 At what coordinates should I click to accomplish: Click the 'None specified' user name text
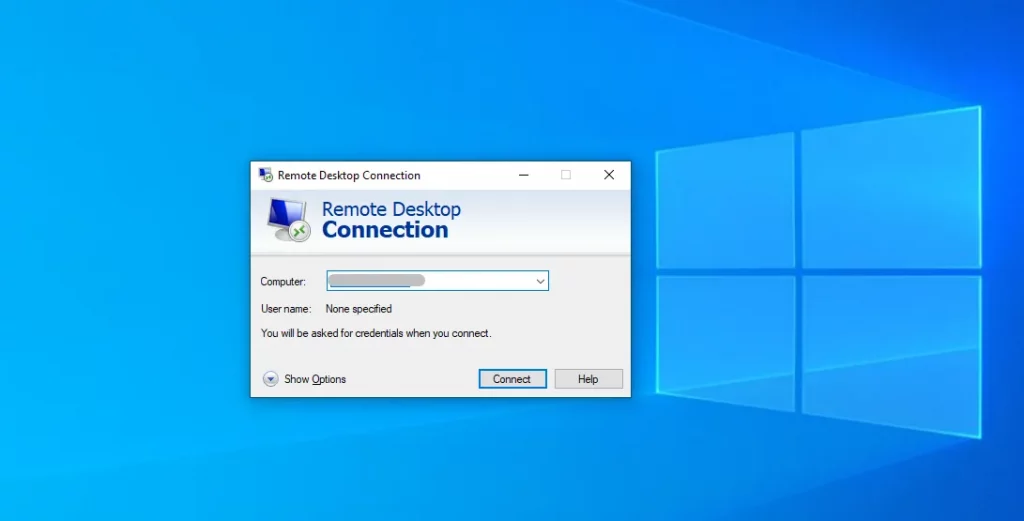pos(359,309)
